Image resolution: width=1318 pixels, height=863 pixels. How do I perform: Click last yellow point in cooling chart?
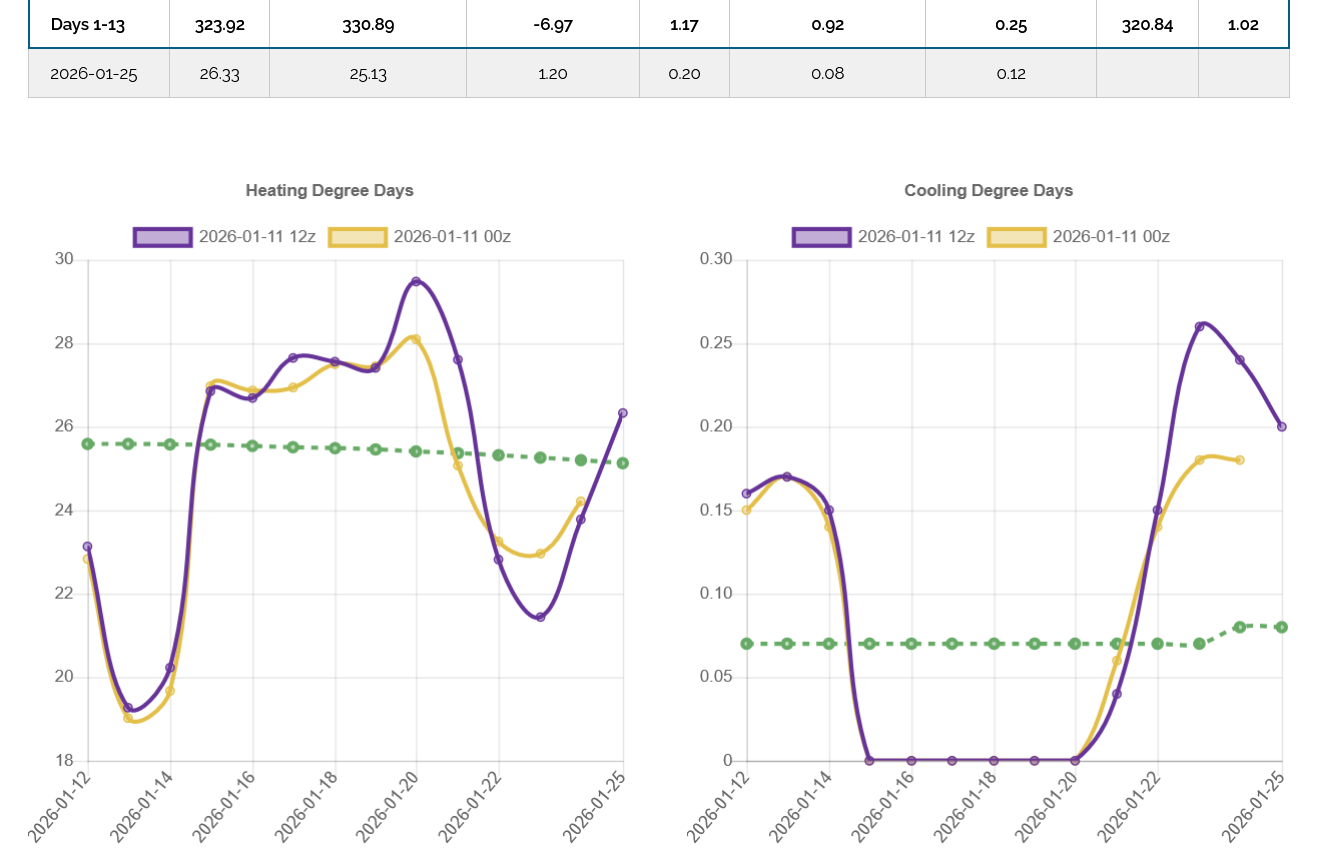tap(1240, 460)
